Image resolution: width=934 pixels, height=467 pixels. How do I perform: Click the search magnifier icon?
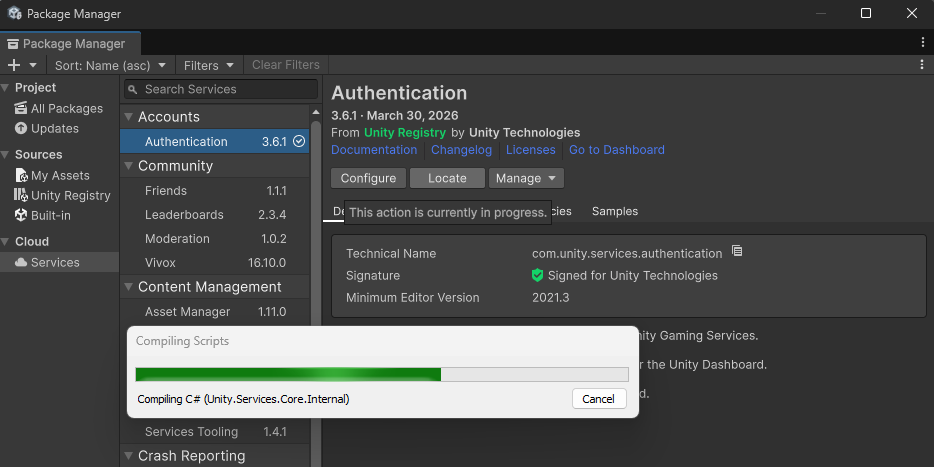[x=133, y=89]
